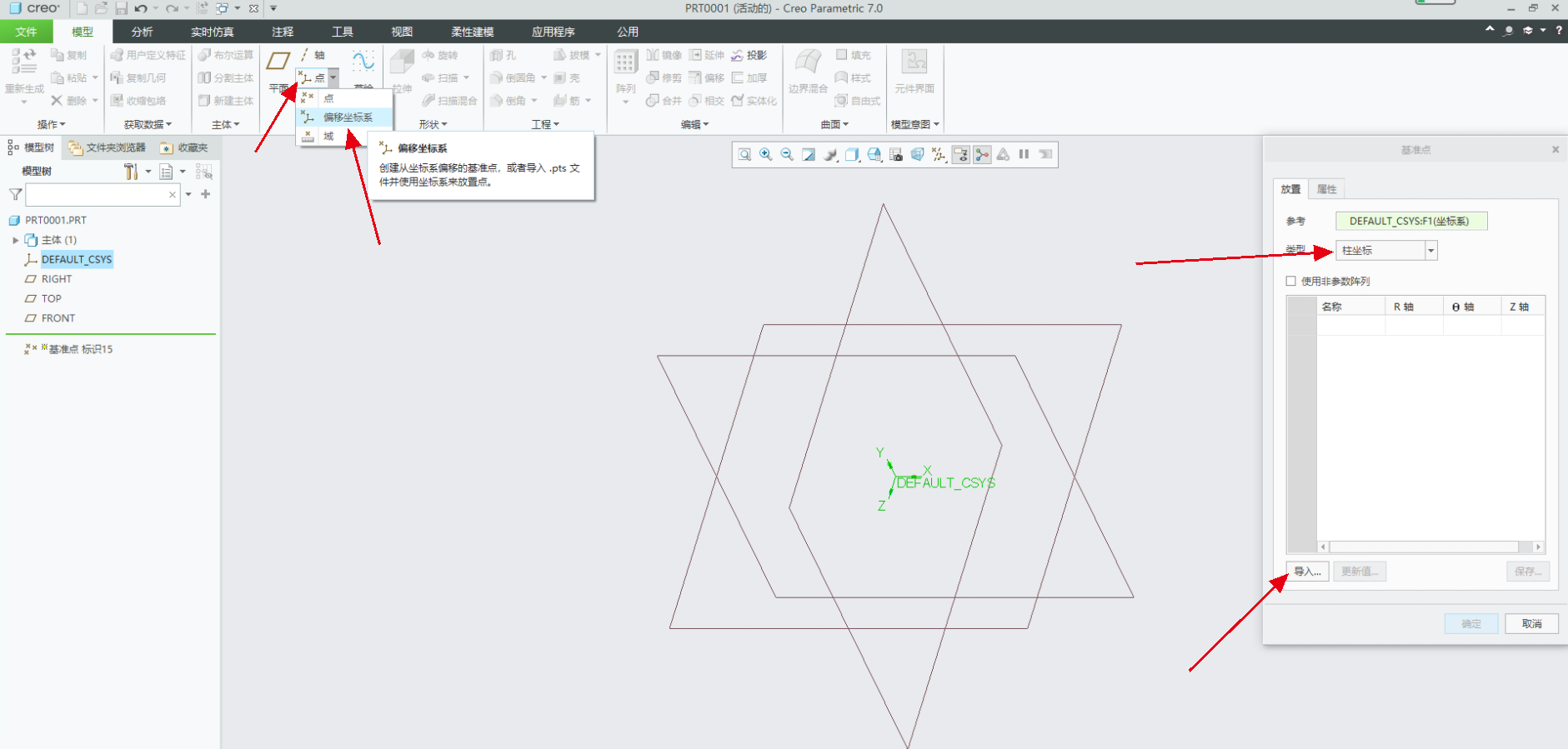This screenshot has width=1568, height=749.
Task: Click the Plane (平面) datum tool icon
Action: pyautogui.click(x=278, y=62)
